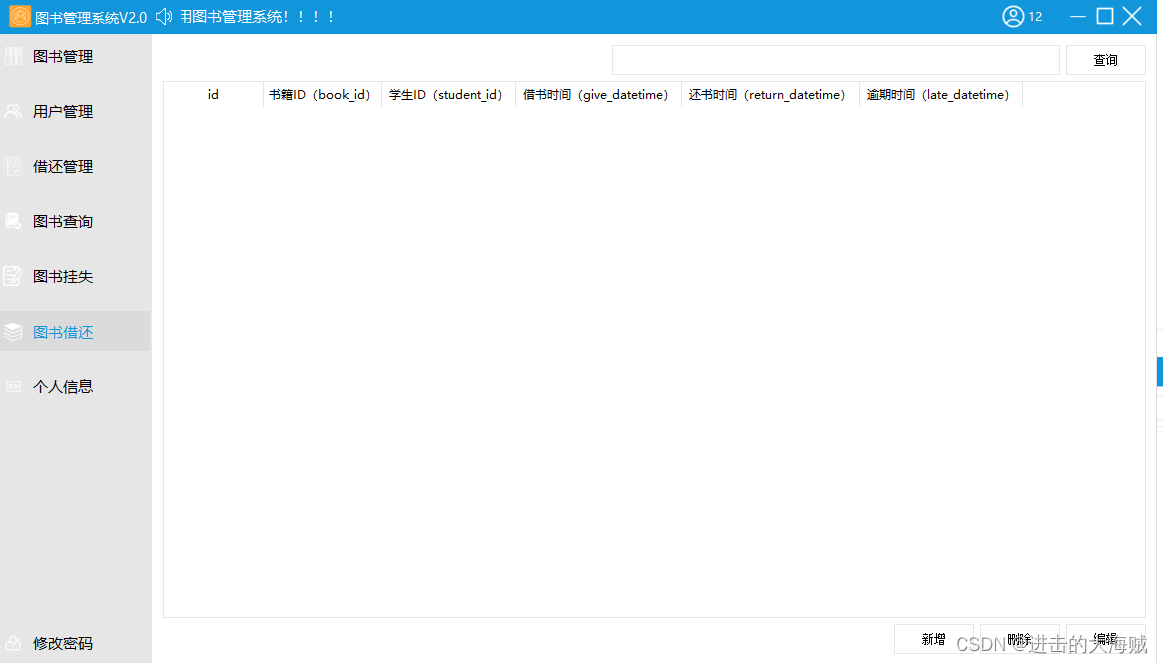Click the 个人信息 ID card icon
1163x663 pixels.
[x=13, y=386]
